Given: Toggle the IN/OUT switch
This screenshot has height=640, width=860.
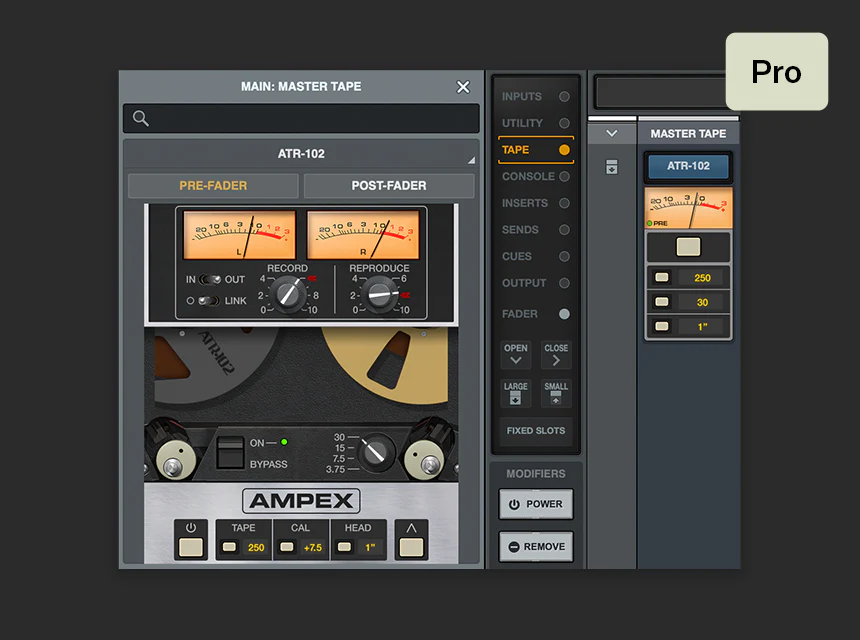Looking at the screenshot, I should coord(210,280).
